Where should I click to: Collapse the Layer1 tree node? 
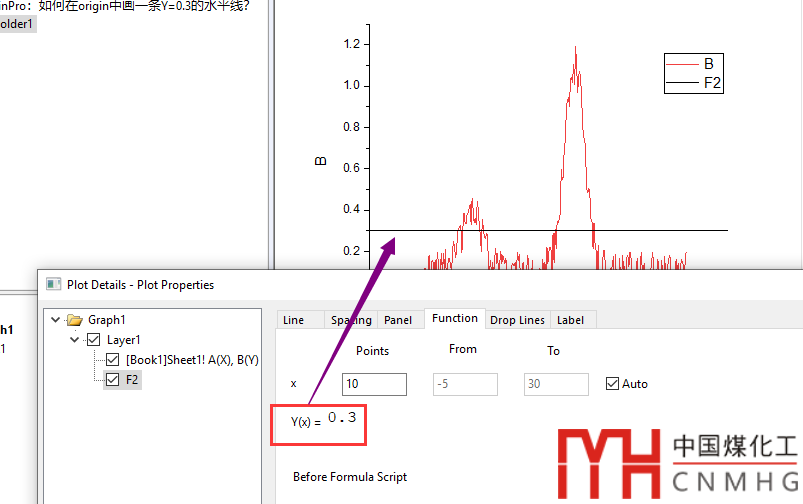75,340
